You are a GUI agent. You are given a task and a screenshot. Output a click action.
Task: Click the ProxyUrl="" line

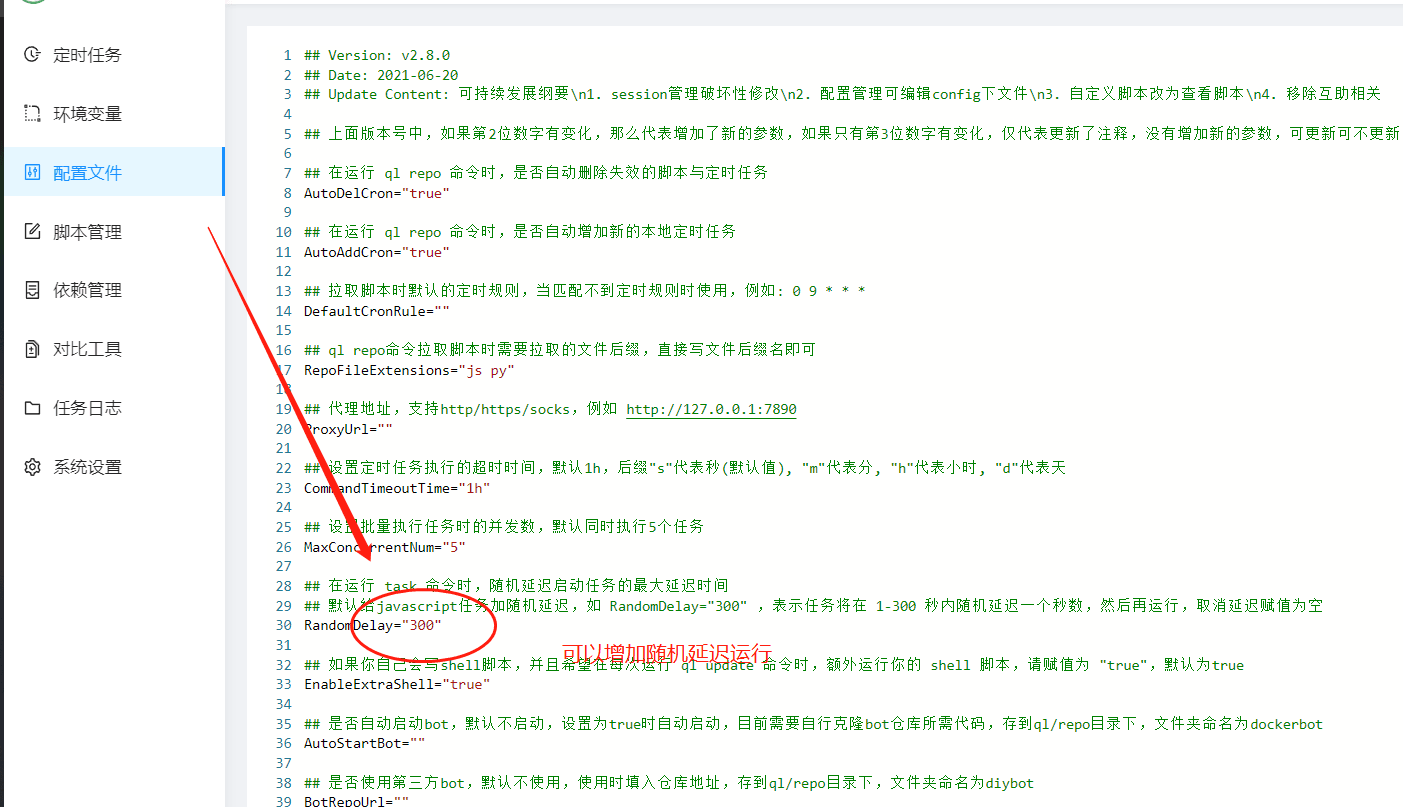348,429
